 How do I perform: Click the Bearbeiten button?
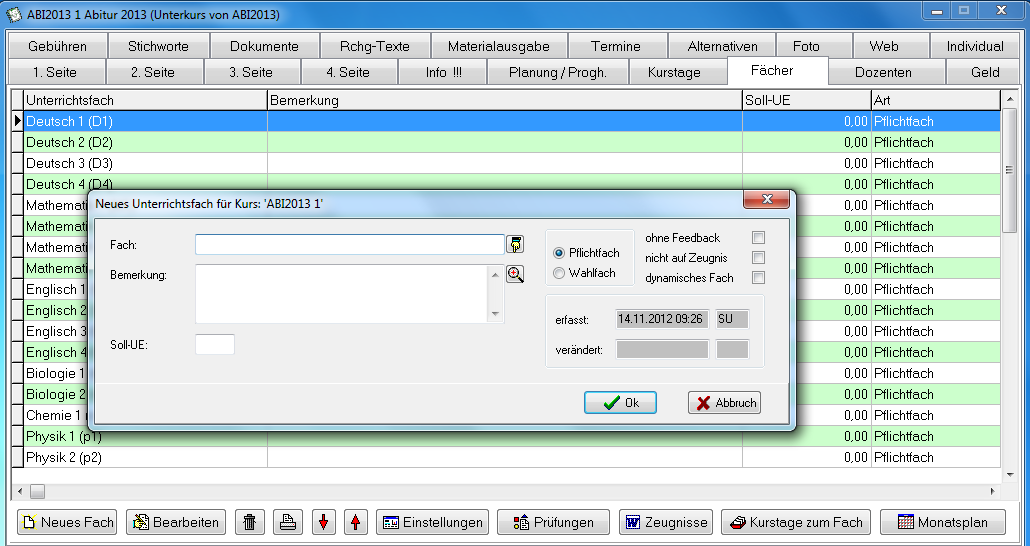click(176, 522)
